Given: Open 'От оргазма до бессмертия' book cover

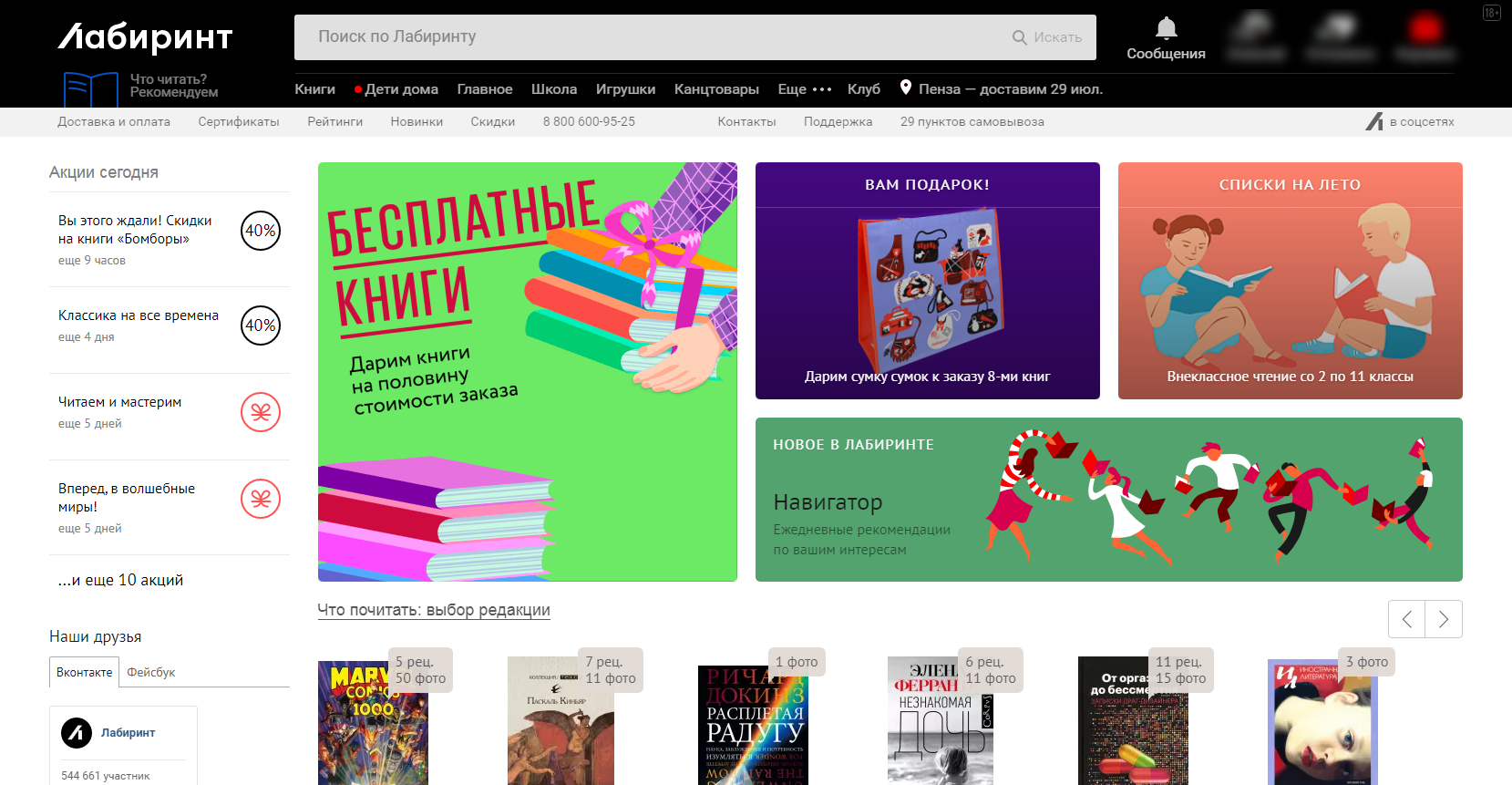Looking at the screenshot, I should [1133, 721].
